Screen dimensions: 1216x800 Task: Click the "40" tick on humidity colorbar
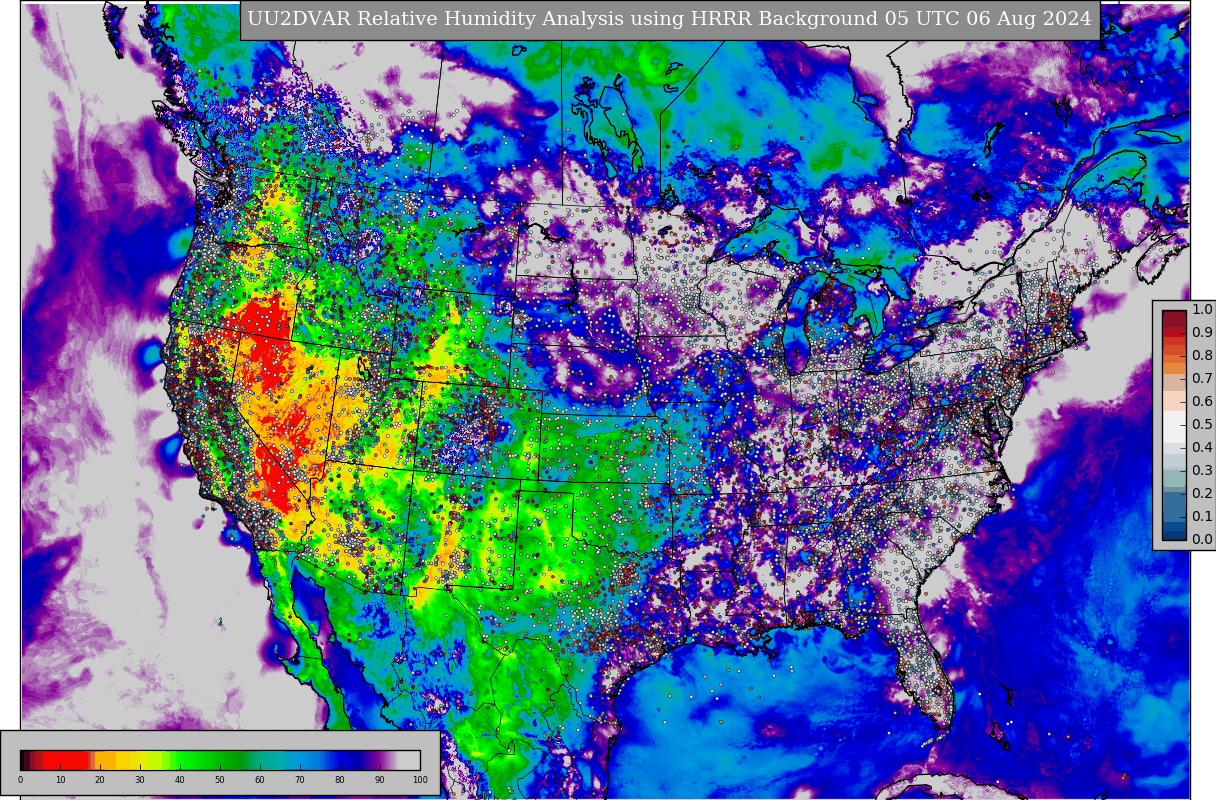coord(180,779)
